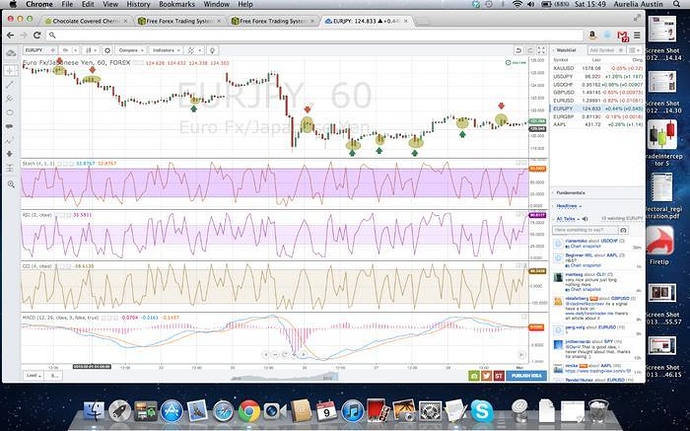This screenshot has height=431, width=690.
Task: Open the chart templates dropdown
Action: coord(195,50)
